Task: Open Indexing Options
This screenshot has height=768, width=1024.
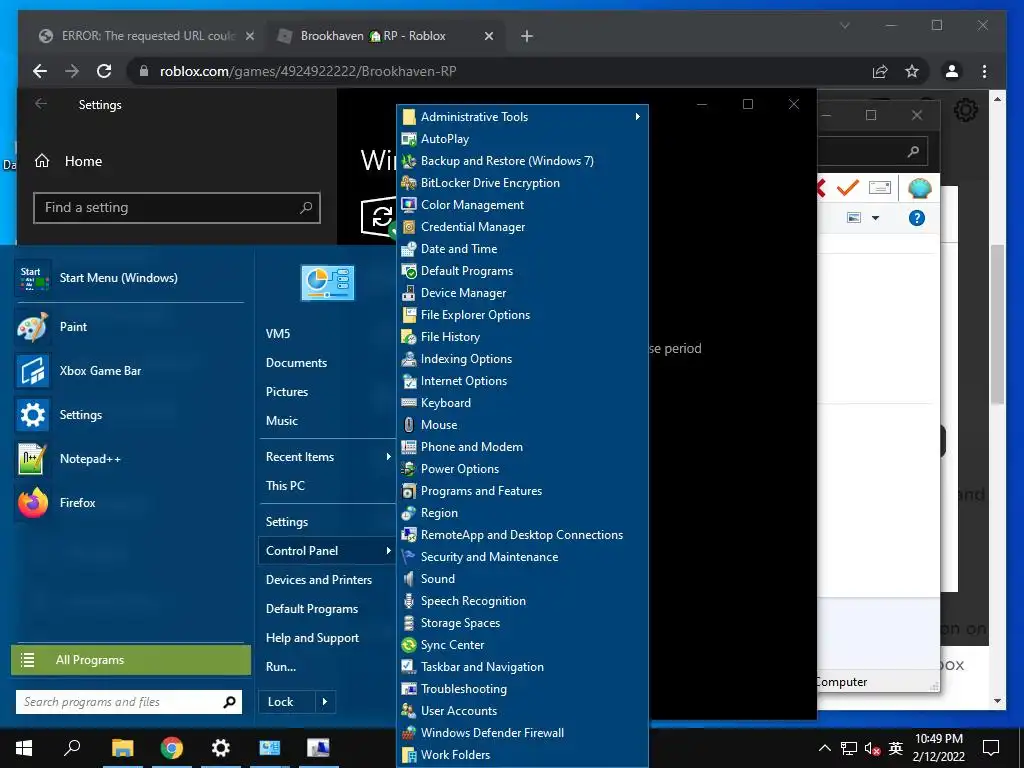Action: pyautogui.click(x=522, y=359)
